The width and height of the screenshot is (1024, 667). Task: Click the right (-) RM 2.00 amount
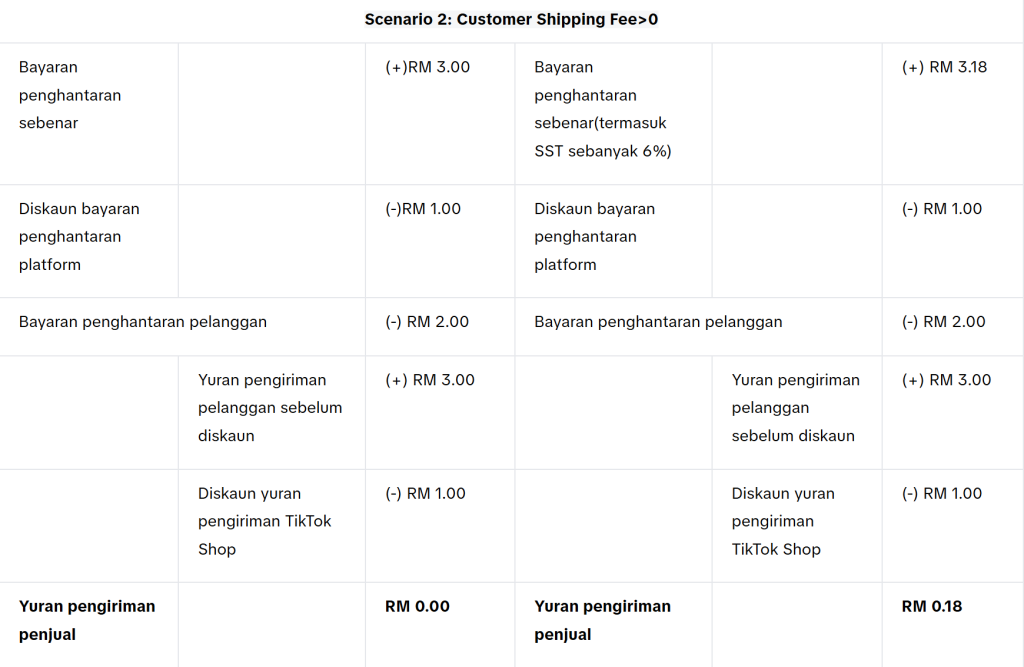click(x=944, y=322)
